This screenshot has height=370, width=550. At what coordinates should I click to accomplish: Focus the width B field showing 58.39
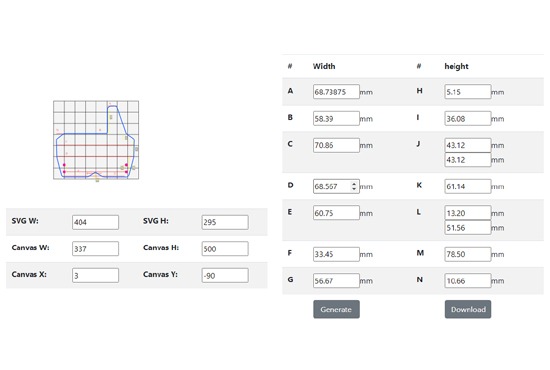pos(336,119)
